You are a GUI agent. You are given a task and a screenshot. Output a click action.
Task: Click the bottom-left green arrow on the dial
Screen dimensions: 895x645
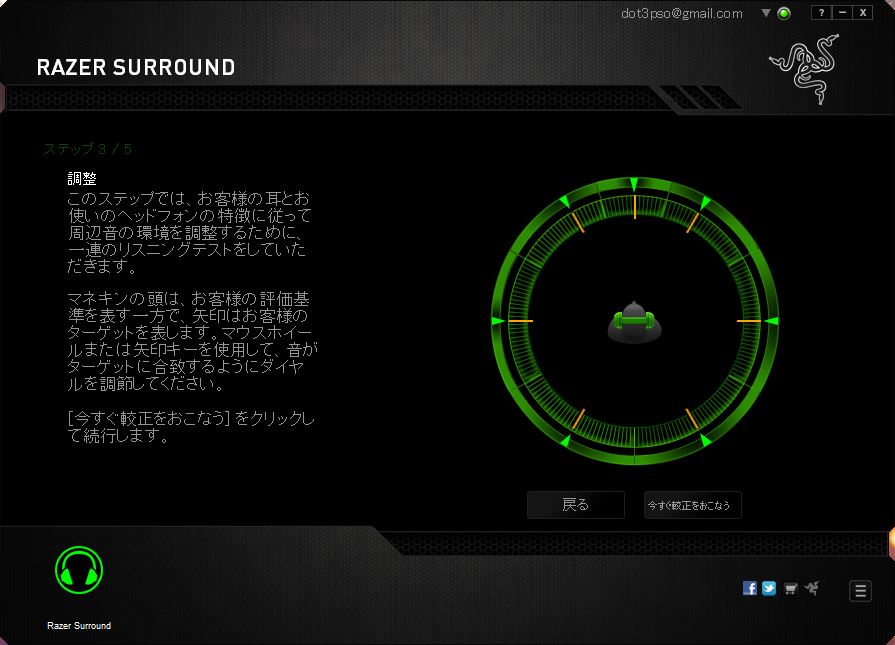click(x=565, y=441)
